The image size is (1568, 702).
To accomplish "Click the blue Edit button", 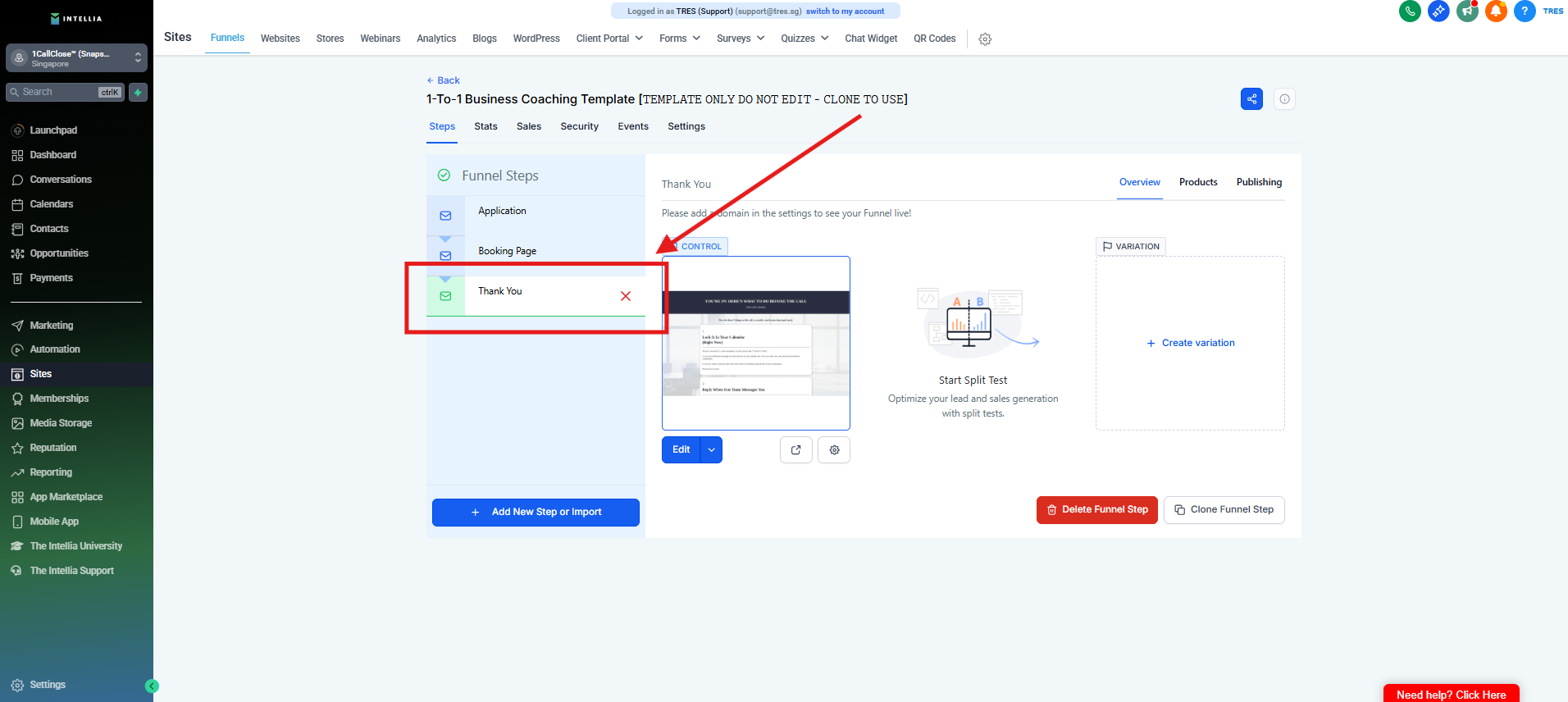I will pyautogui.click(x=681, y=450).
